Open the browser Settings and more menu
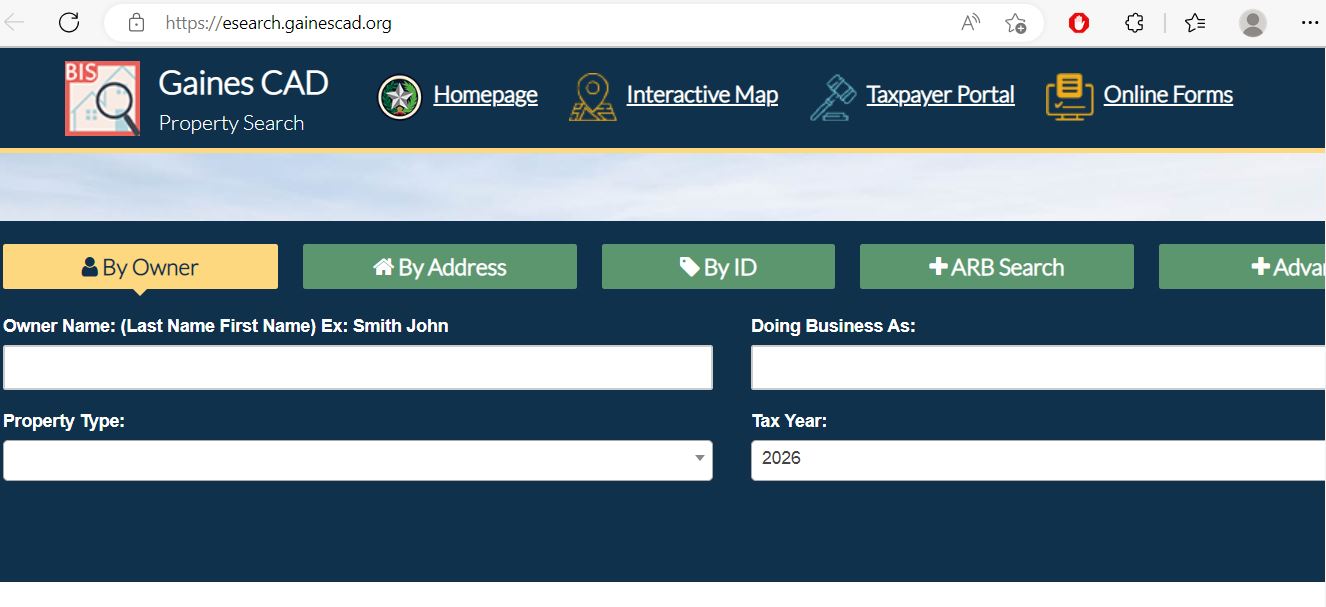This screenshot has width=1326, height=607. tap(1309, 23)
